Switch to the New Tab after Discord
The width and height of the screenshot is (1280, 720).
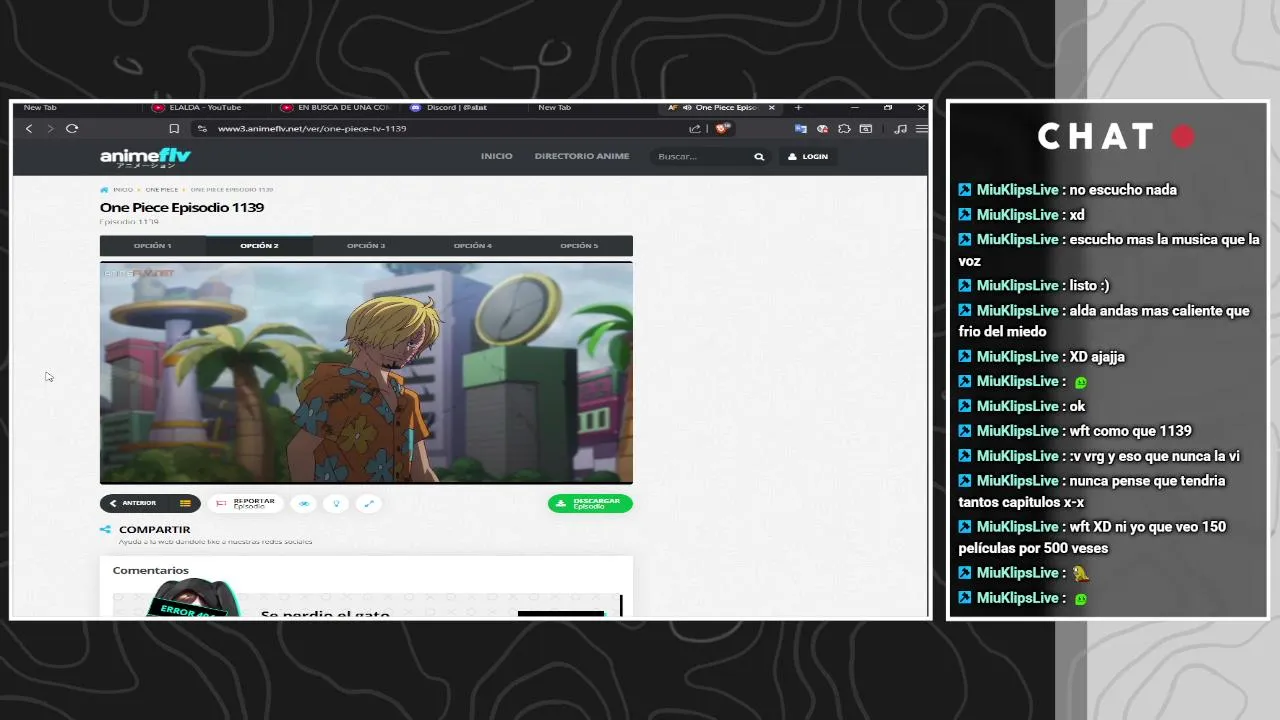tap(554, 108)
